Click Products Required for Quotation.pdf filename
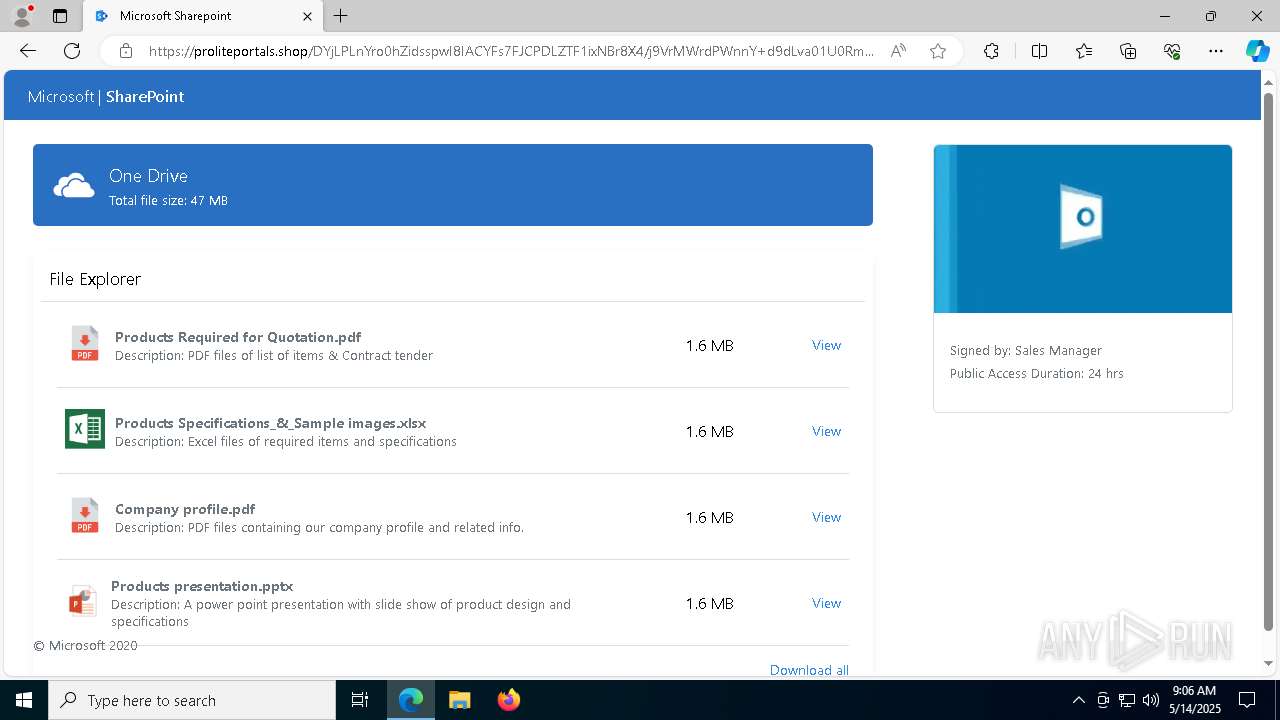1280x720 pixels. [x=238, y=337]
